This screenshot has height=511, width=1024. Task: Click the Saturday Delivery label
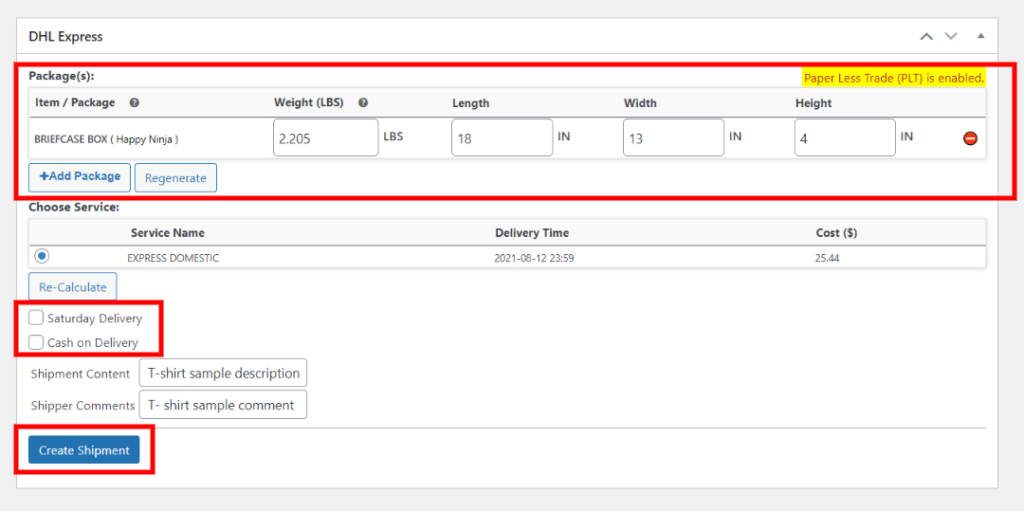click(95, 319)
